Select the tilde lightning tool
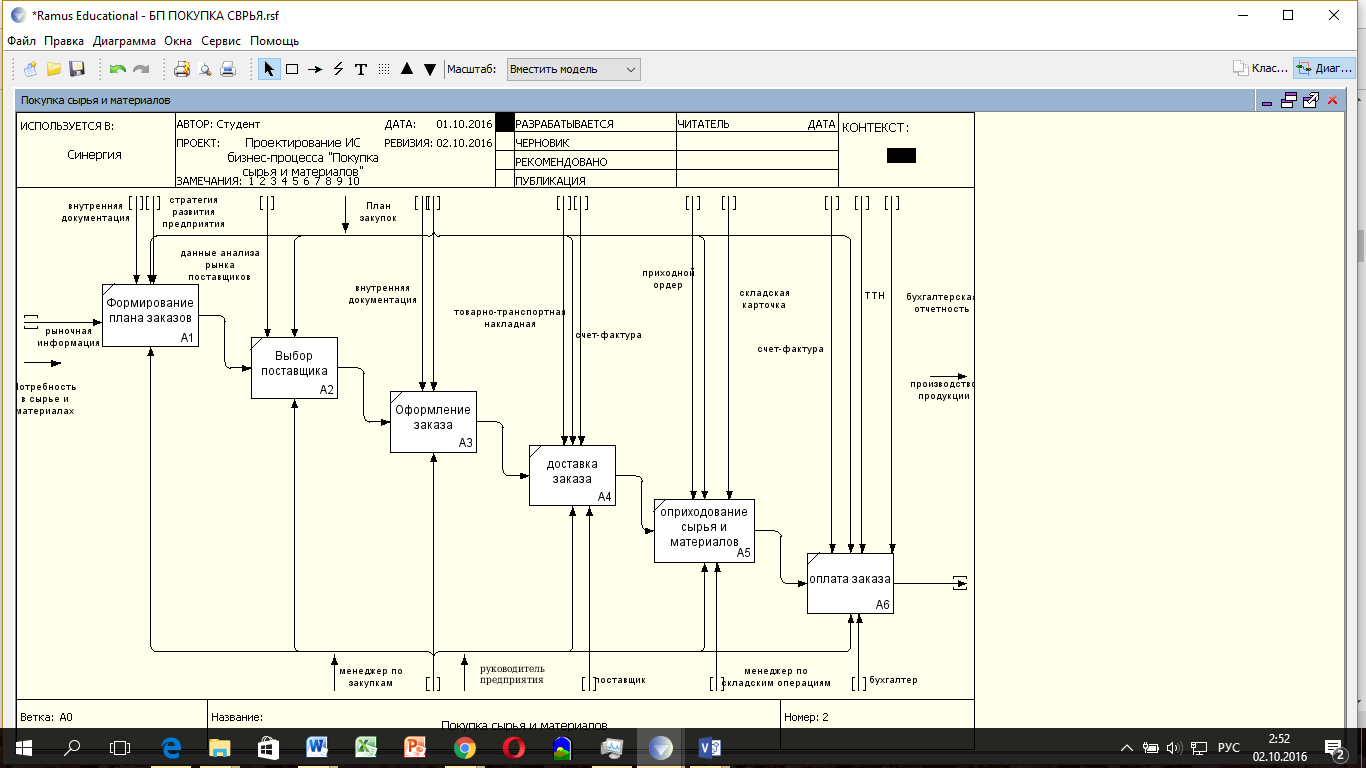 click(338, 69)
